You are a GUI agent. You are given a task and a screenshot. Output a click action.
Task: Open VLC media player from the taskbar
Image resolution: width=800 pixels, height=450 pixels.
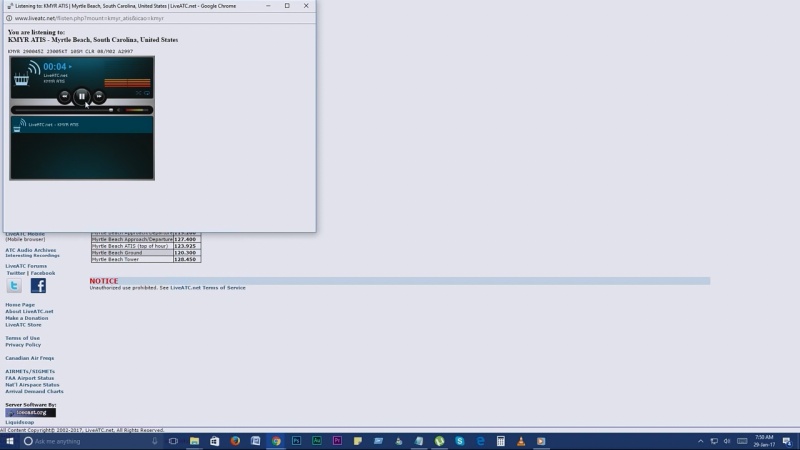[x=521, y=441]
